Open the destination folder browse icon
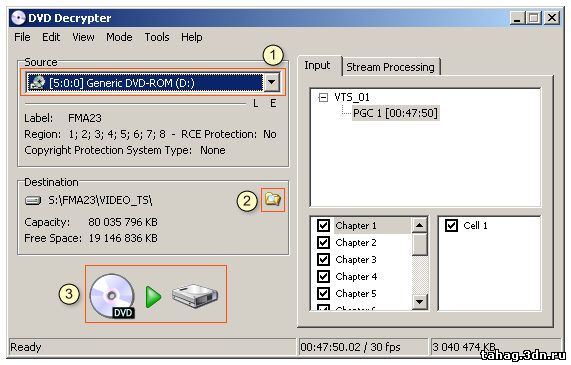 click(x=273, y=200)
